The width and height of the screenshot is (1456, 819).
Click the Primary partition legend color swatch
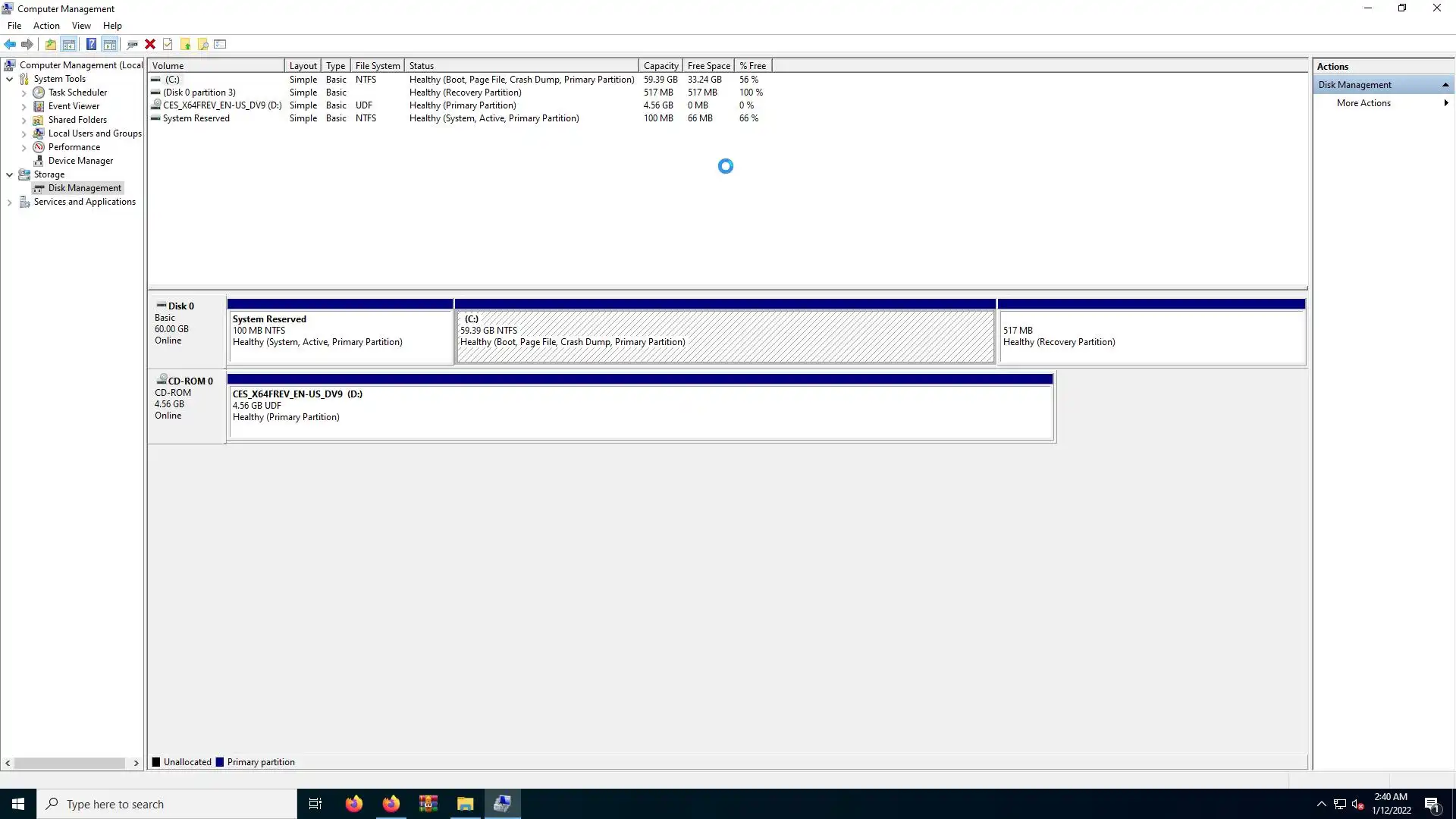click(220, 762)
